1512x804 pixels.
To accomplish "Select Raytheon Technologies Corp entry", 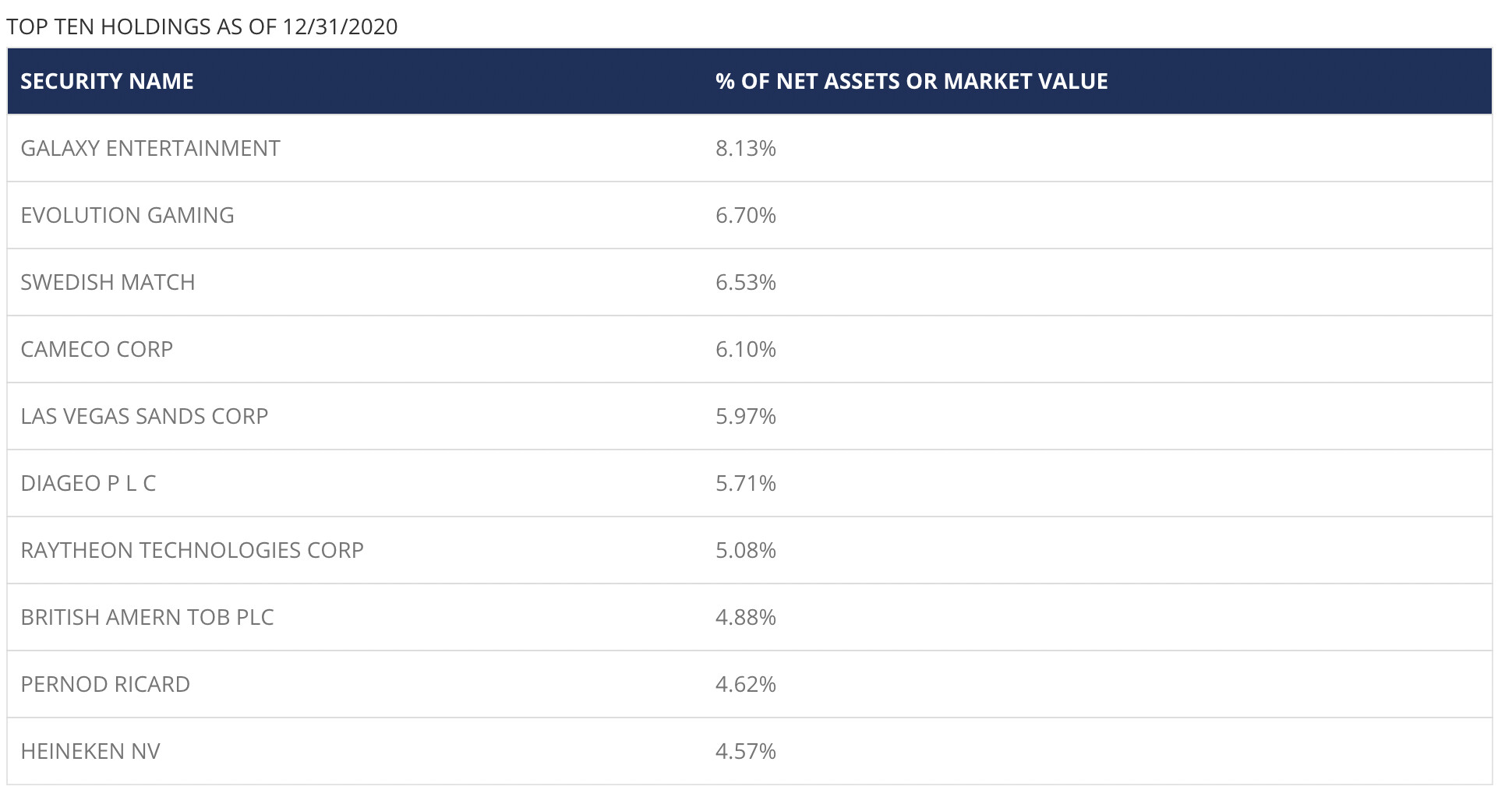I will click(x=192, y=551).
